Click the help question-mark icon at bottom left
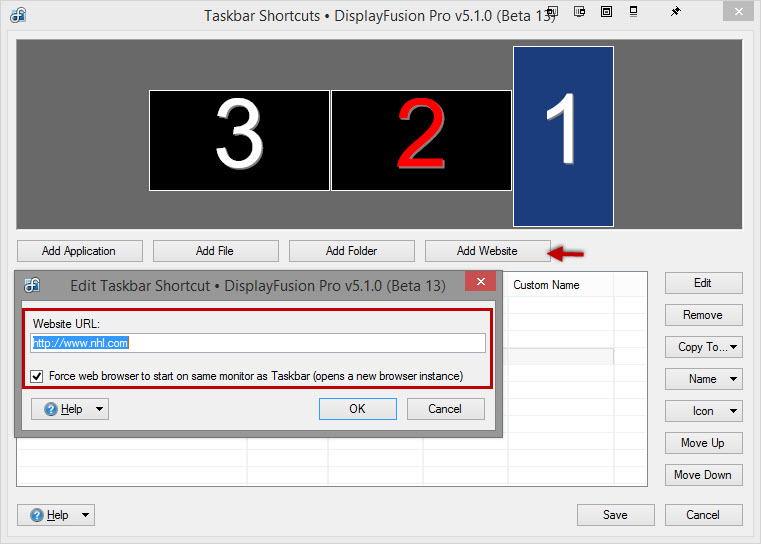761x544 pixels. point(37,515)
